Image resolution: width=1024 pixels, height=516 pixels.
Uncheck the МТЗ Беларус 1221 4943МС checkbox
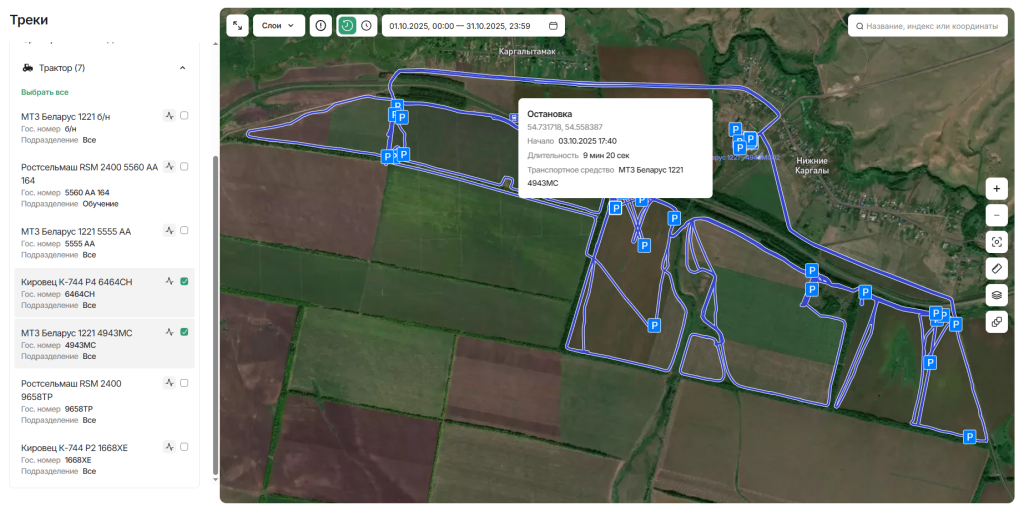(184, 331)
